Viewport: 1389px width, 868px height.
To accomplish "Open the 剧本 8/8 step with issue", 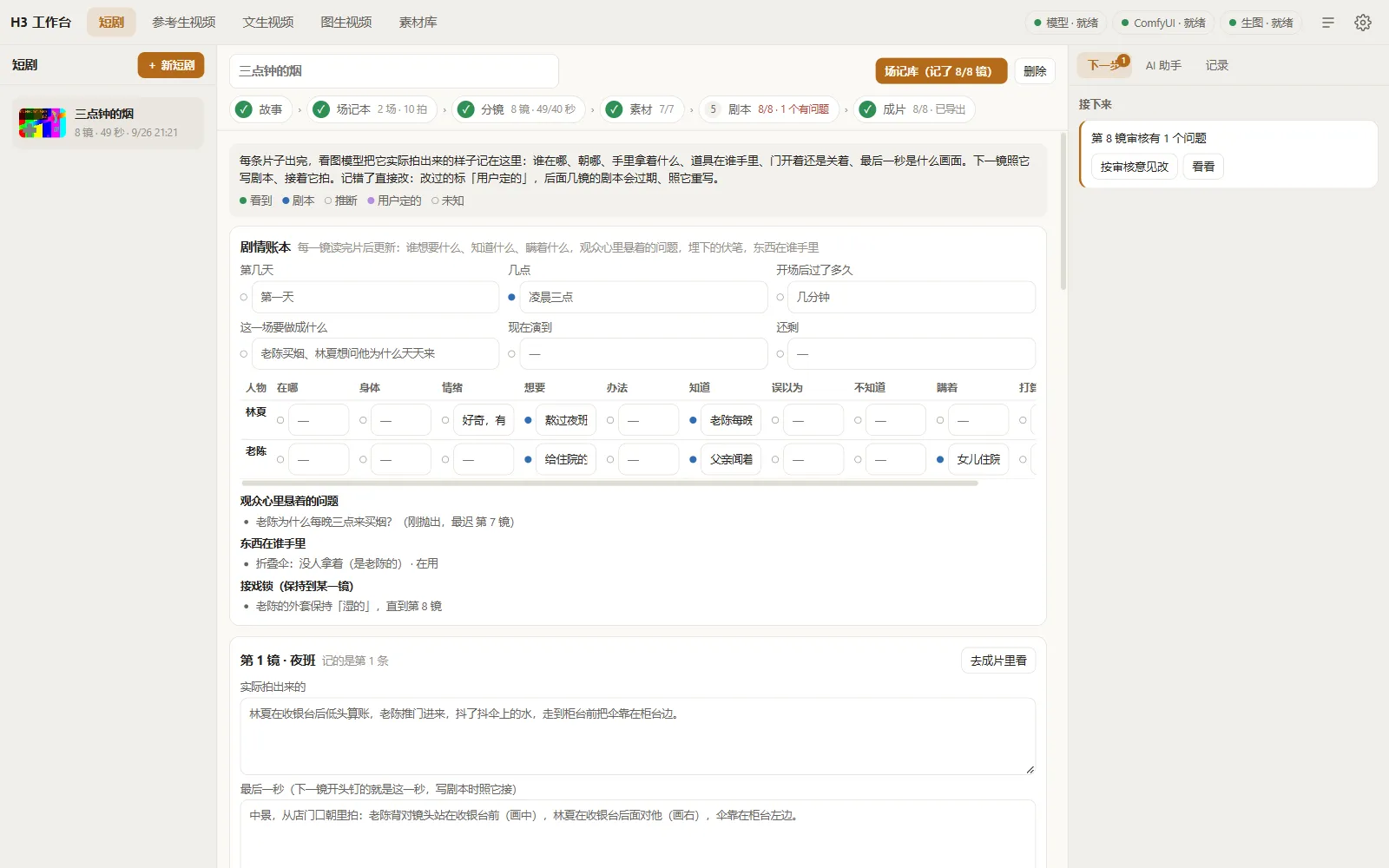I will [x=769, y=109].
